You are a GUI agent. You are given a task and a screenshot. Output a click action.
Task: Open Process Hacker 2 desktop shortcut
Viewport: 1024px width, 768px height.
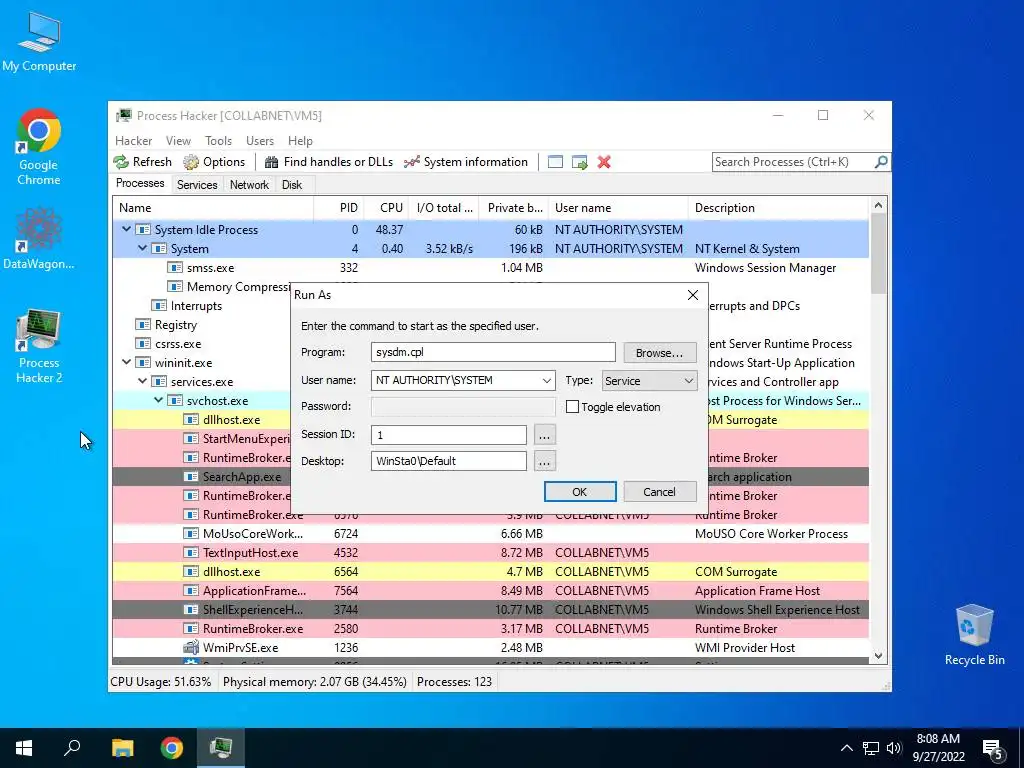pyautogui.click(x=39, y=346)
